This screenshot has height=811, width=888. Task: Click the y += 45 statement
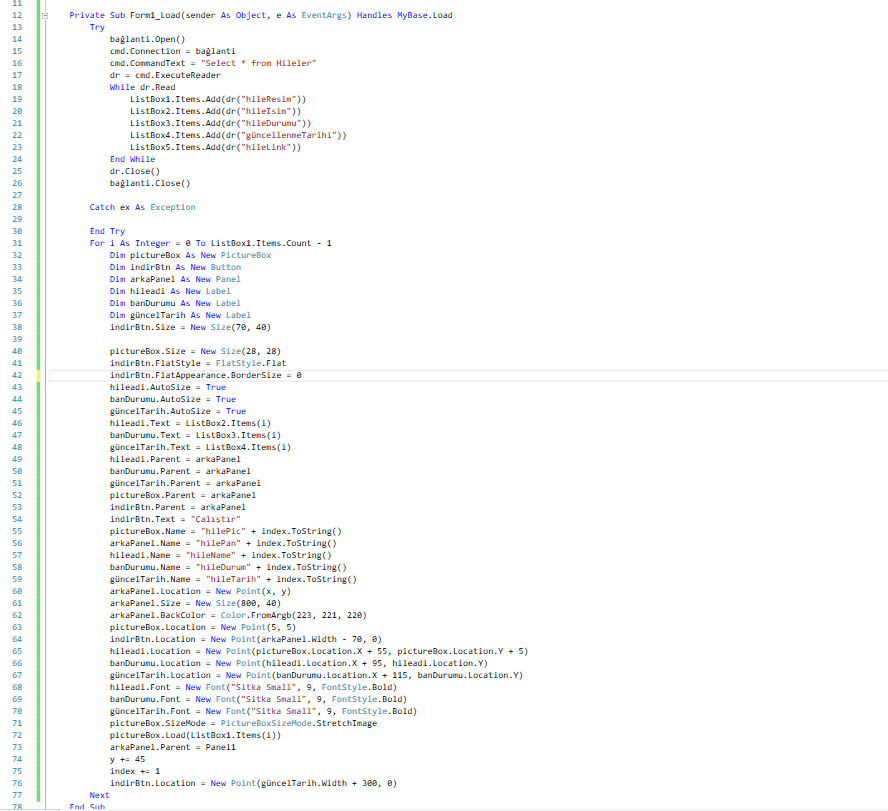click(x=127, y=759)
